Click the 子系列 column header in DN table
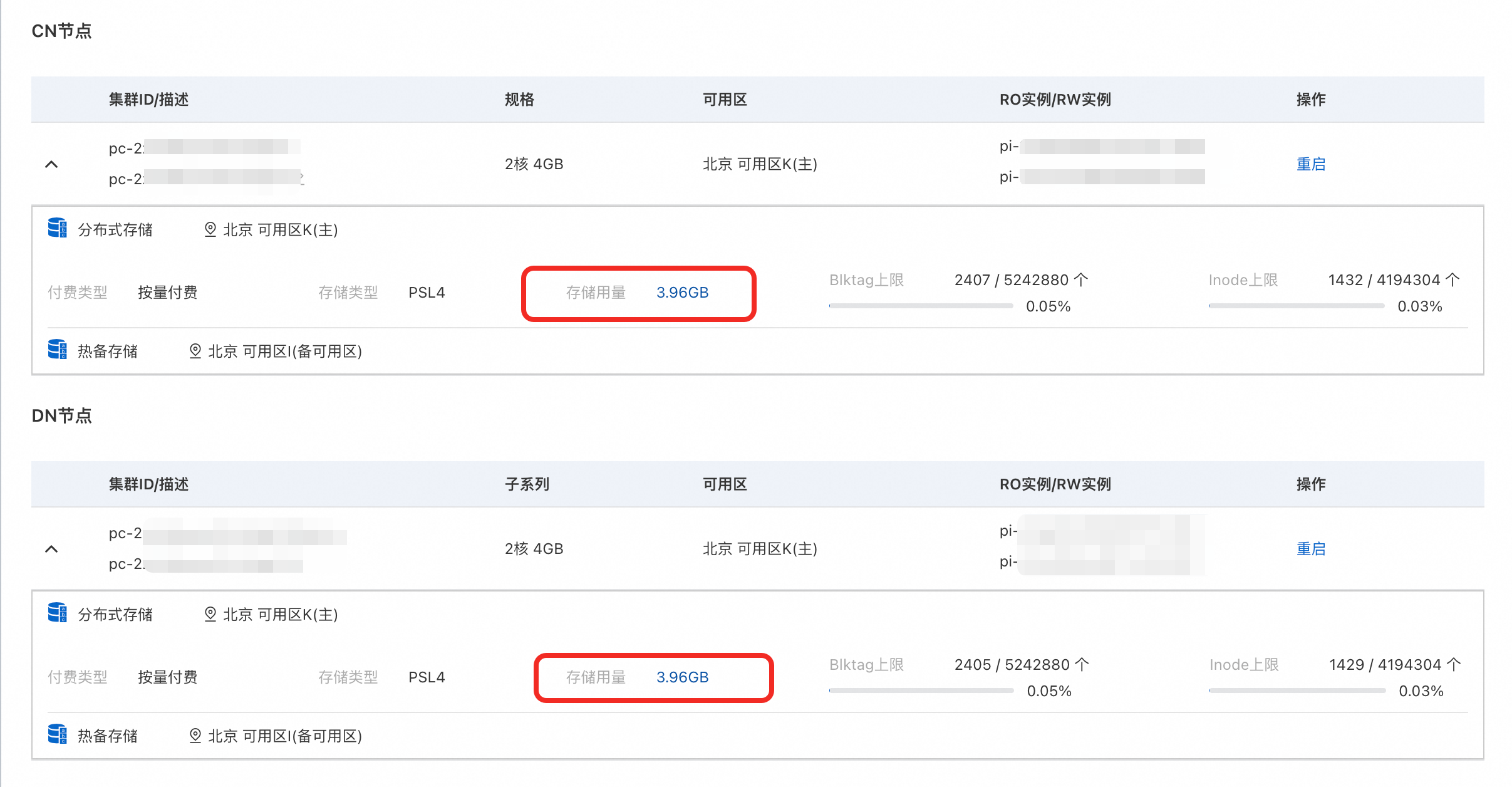Image resolution: width=1512 pixels, height=787 pixels. point(527,484)
